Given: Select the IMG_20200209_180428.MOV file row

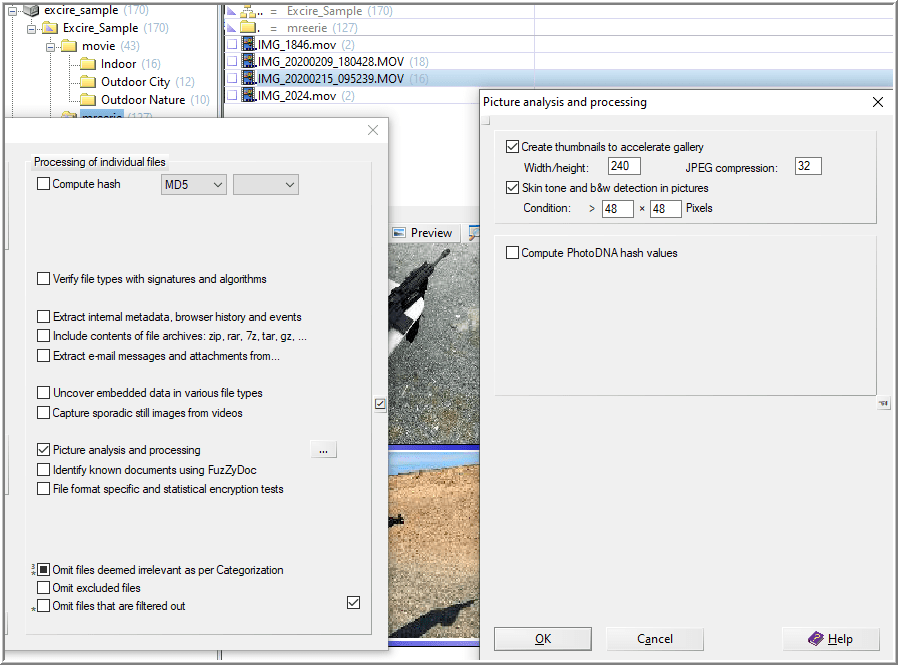Looking at the screenshot, I should (330, 62).
